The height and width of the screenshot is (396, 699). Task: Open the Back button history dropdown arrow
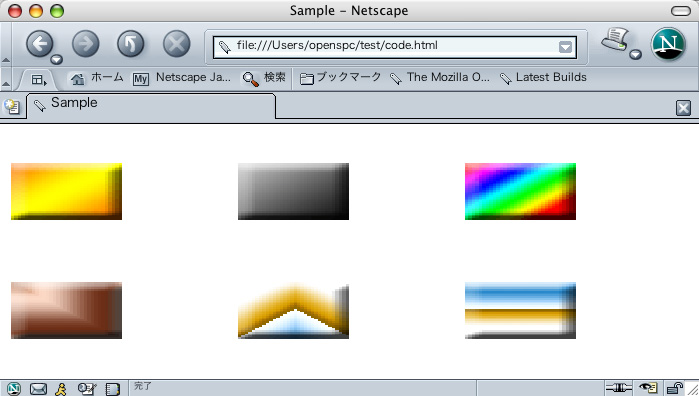pyautogui.click(x=56, y=59)
